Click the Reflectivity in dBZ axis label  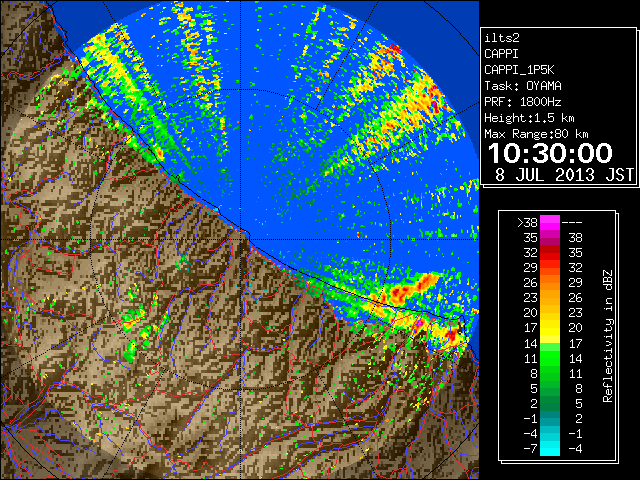[608, 336]
